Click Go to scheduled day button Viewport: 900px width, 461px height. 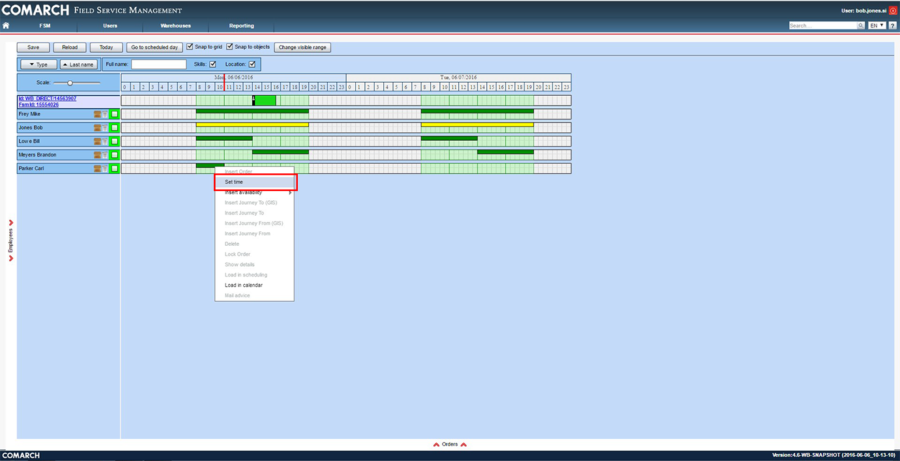(154, 47)
